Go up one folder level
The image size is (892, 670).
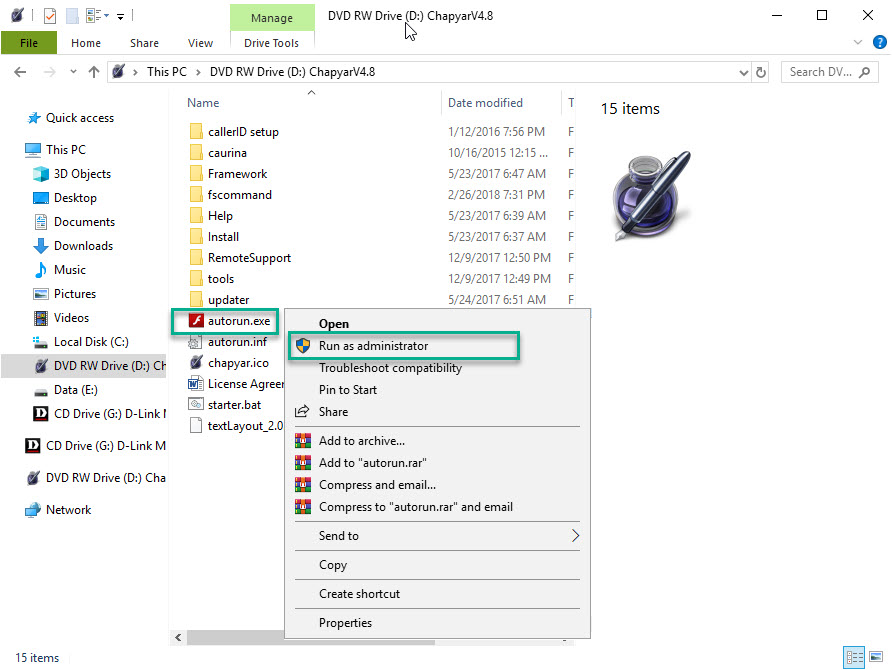pyautogui.click(x=94, y=72)
